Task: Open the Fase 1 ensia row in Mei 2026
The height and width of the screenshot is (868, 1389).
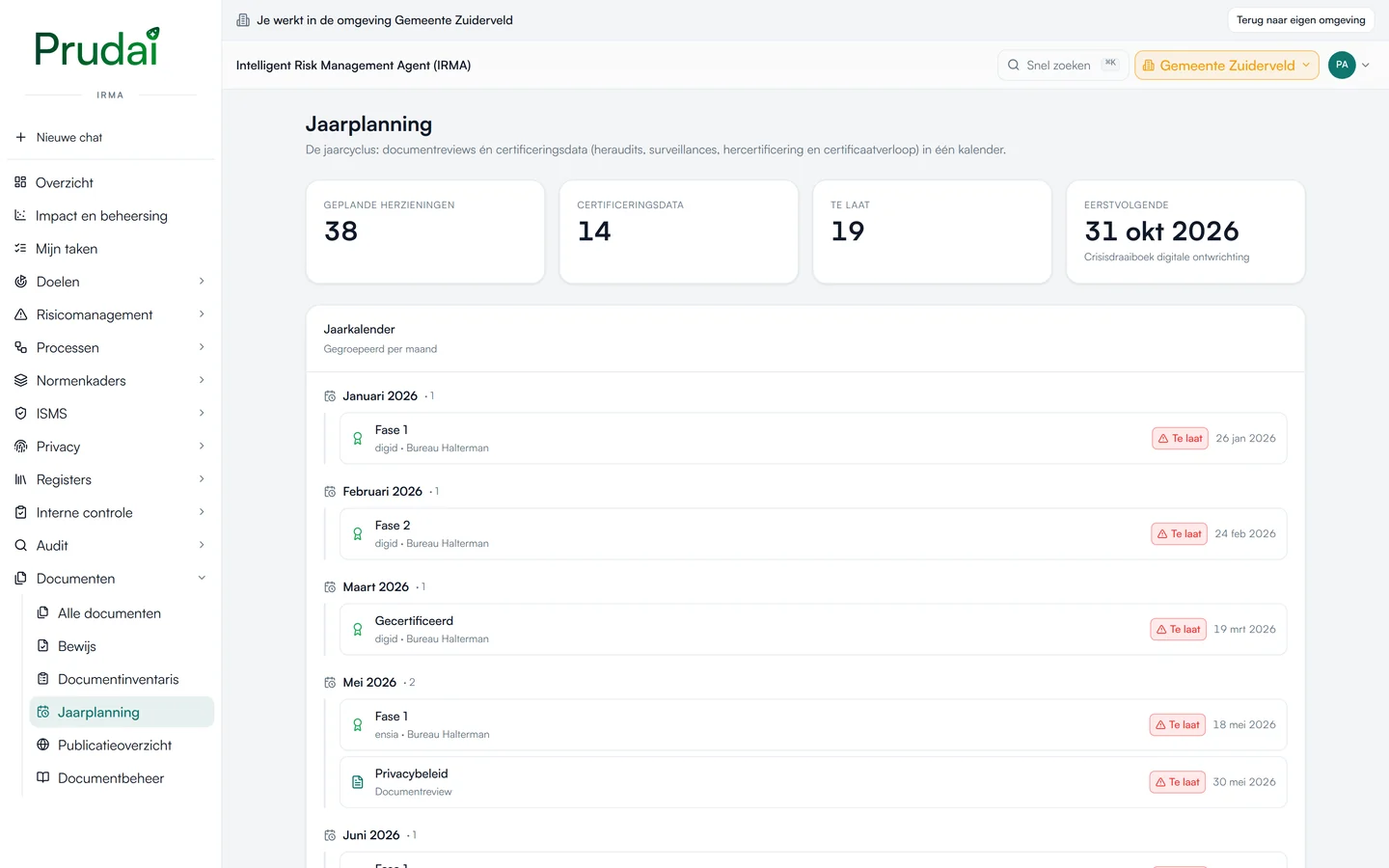Action: click(x=813, y=725)
